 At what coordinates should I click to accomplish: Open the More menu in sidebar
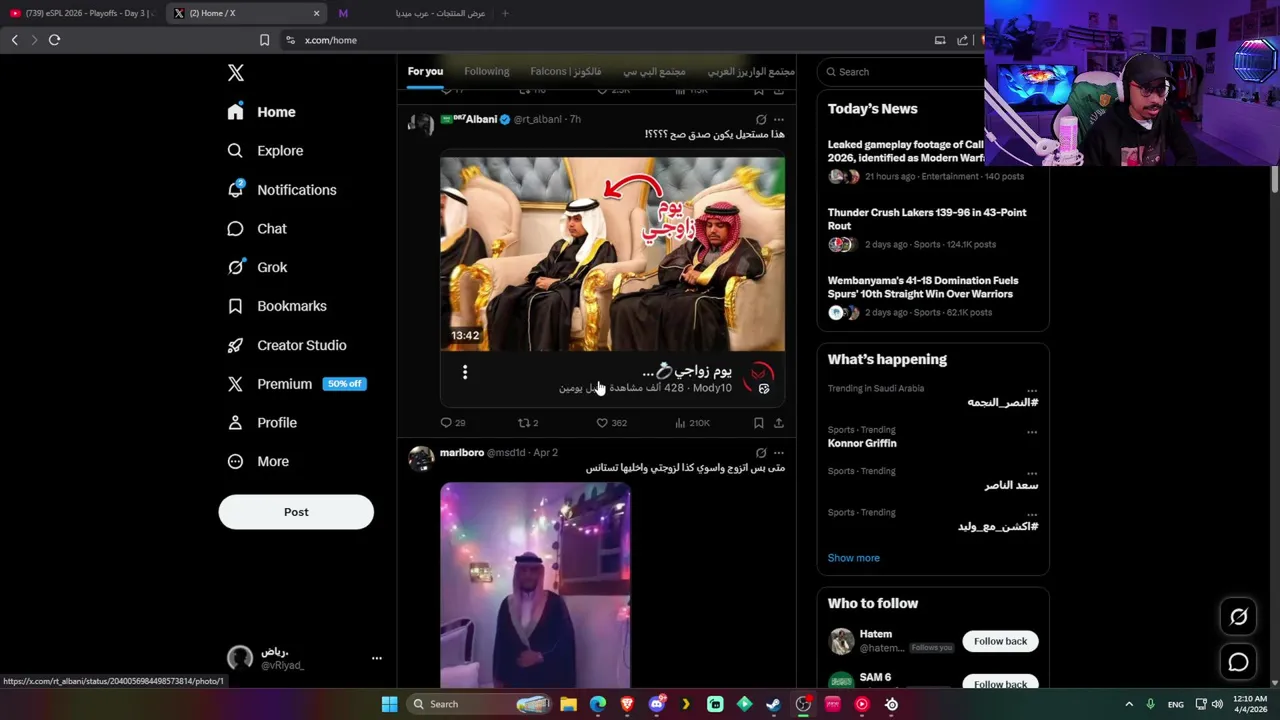click(x=258, y=462)
